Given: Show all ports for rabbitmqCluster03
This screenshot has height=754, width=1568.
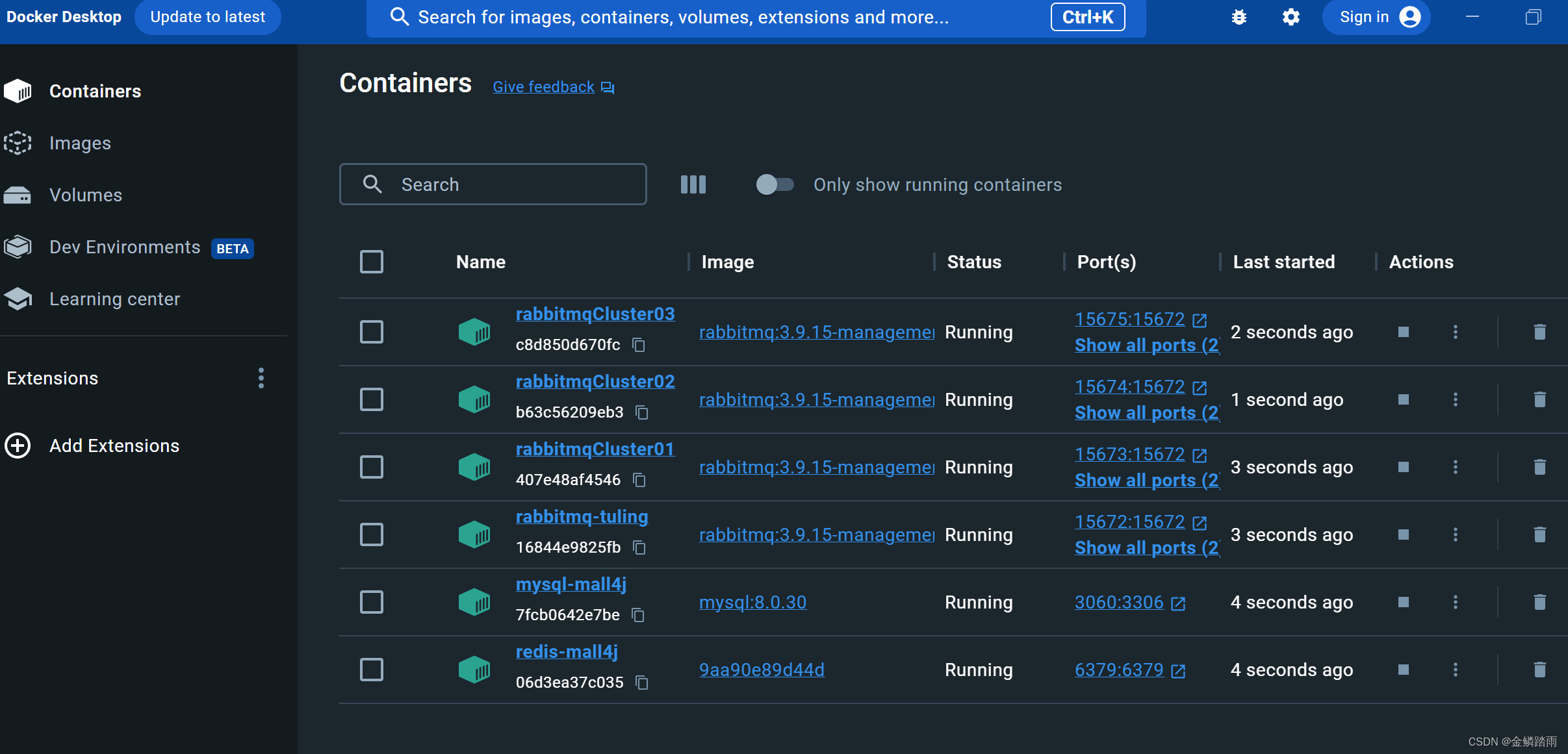Looking at the screenshot, I should pos(1147,346).
